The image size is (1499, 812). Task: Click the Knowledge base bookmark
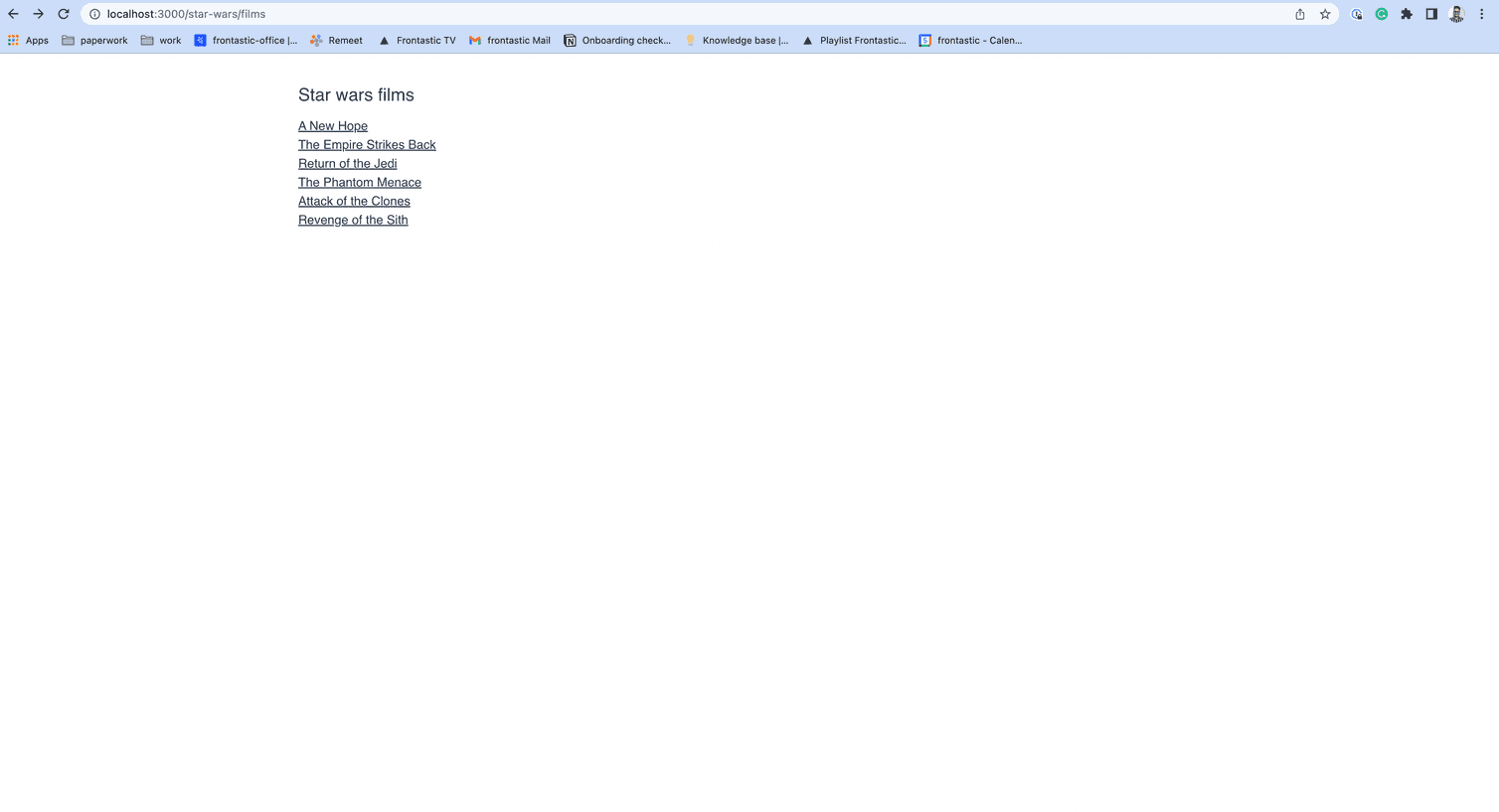[x=737, y=41]
